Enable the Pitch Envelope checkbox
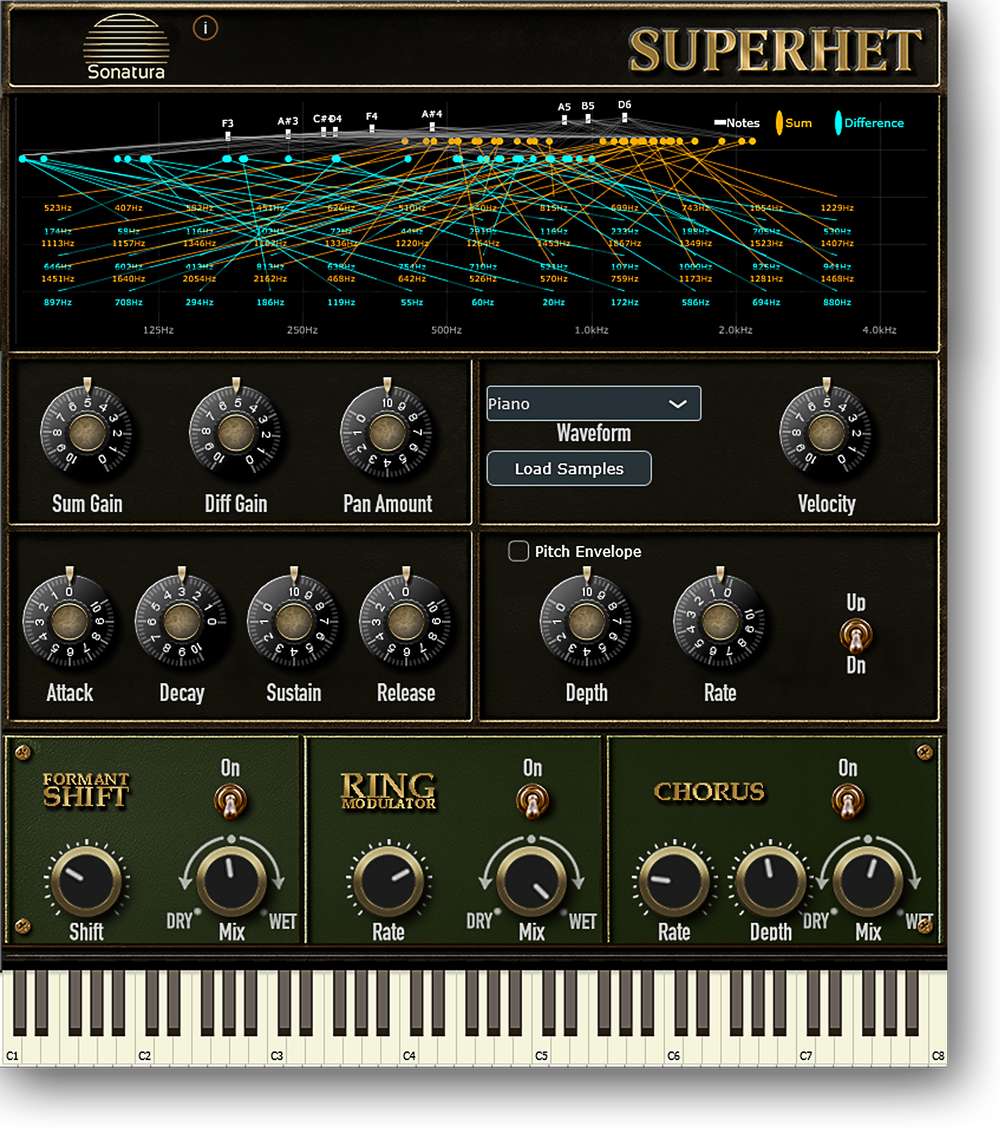 click(518, 551)
